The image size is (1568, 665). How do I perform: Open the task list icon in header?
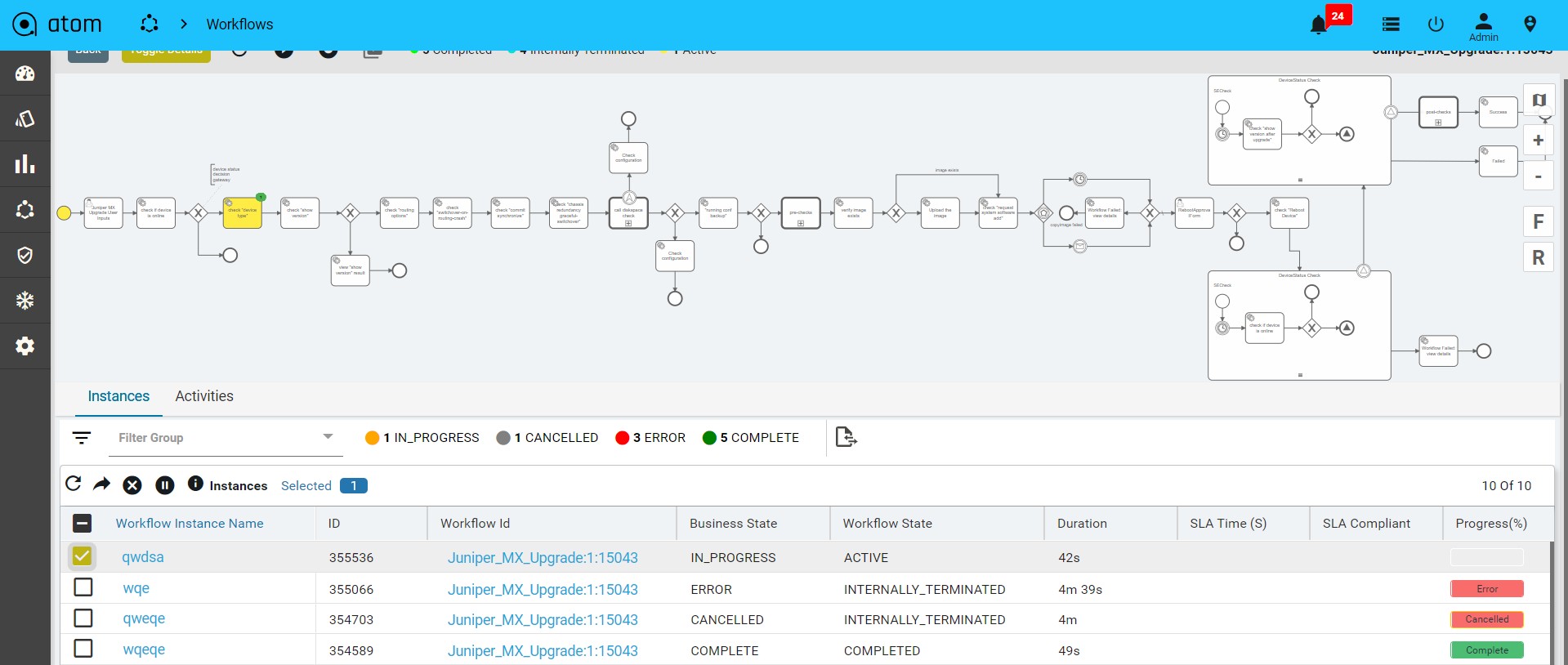pyautogui.click(x=1391, y=25)
